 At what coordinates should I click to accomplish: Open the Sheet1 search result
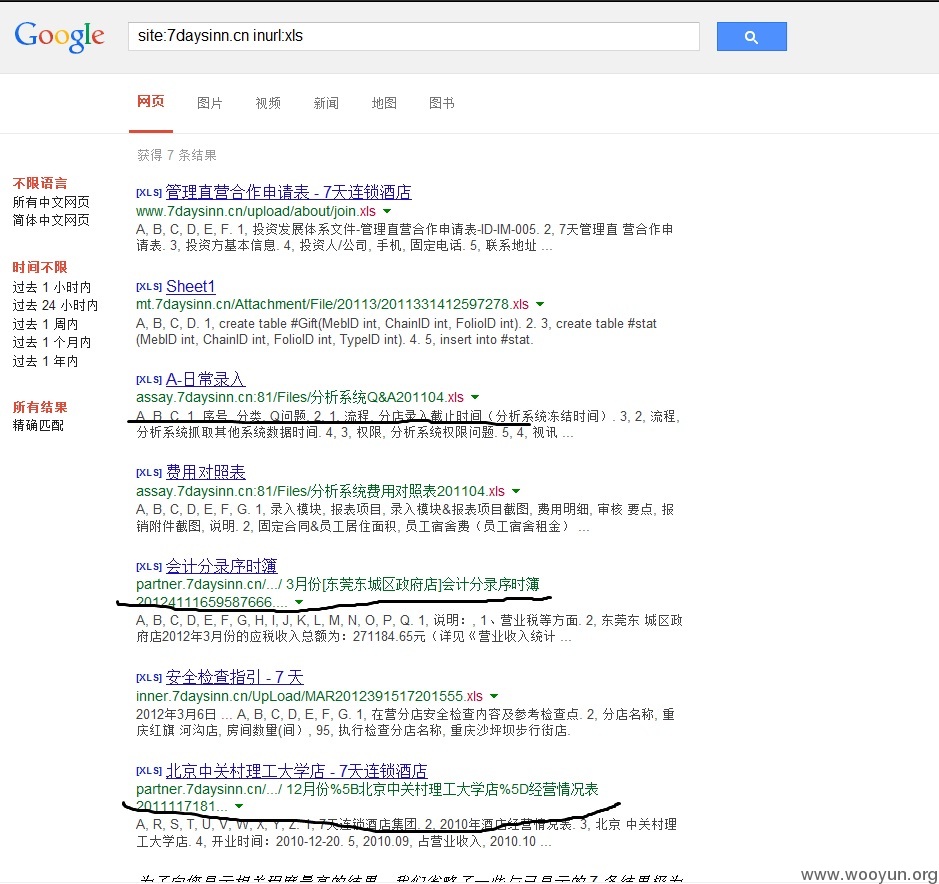coord(190,286)
